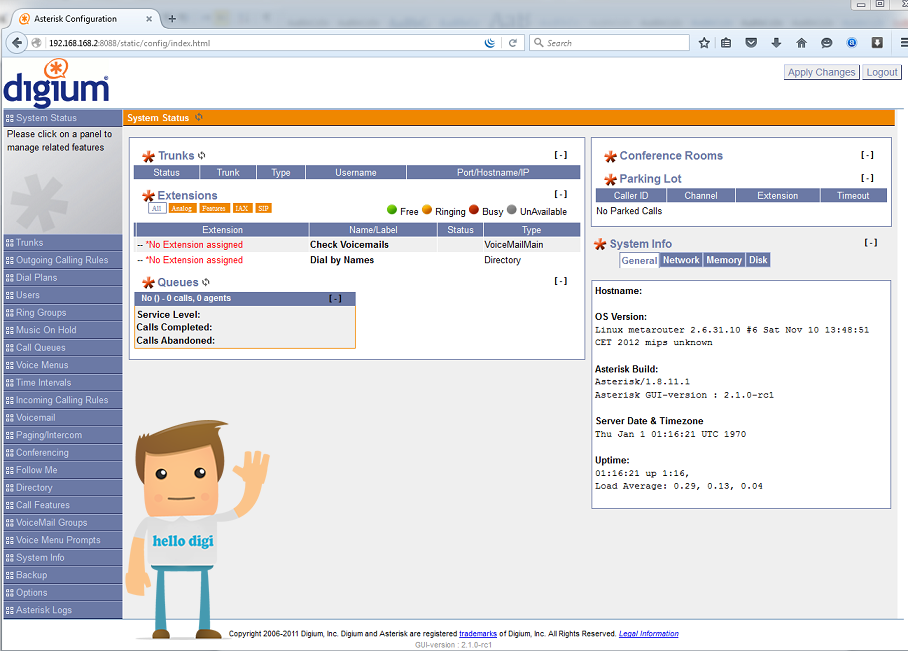Refresh the Trunks panel icon

coord(202,155)
